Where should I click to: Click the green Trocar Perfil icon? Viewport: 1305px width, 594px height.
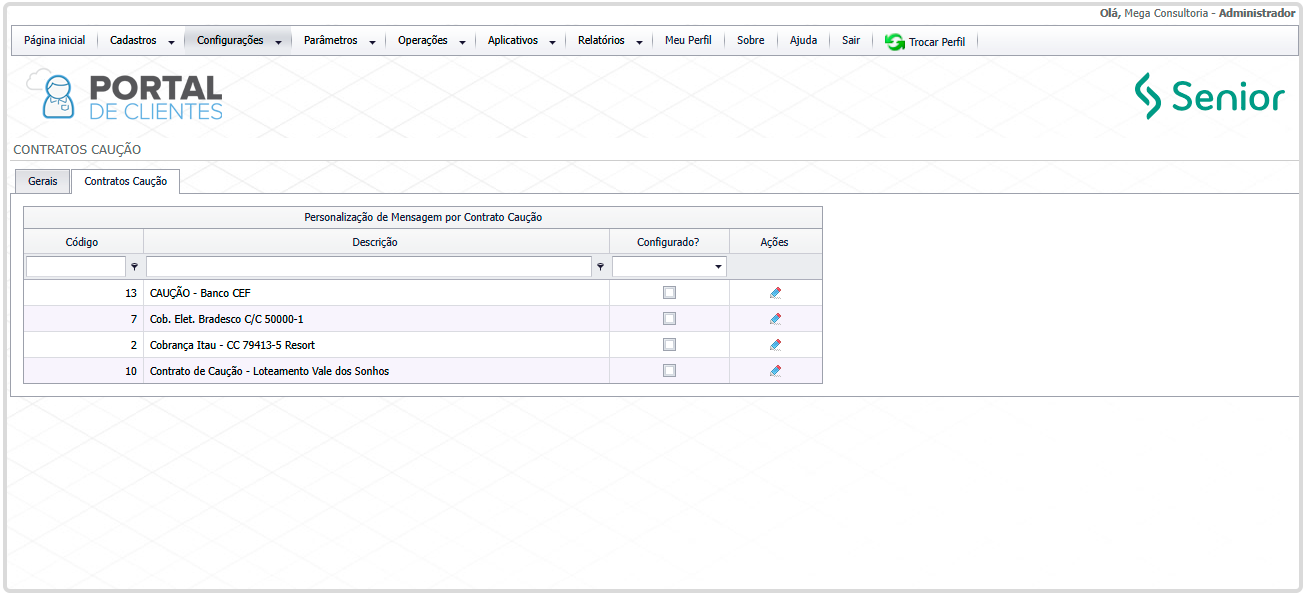point(894,42)
